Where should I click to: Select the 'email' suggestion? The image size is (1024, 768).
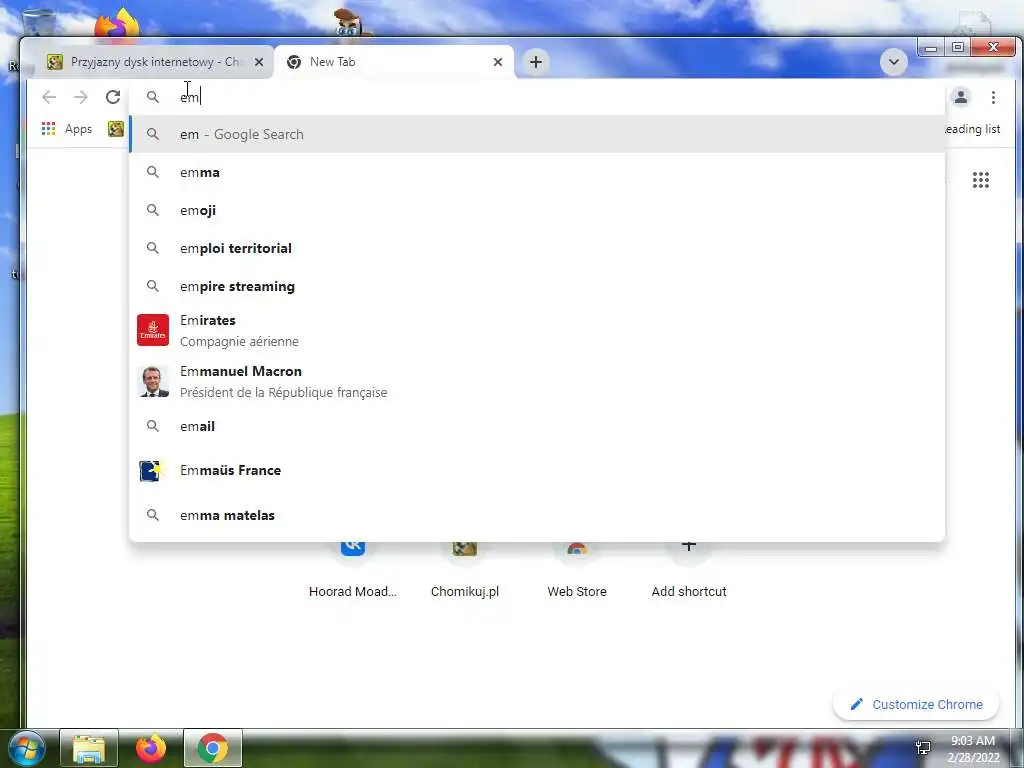[x=537, y=426]
